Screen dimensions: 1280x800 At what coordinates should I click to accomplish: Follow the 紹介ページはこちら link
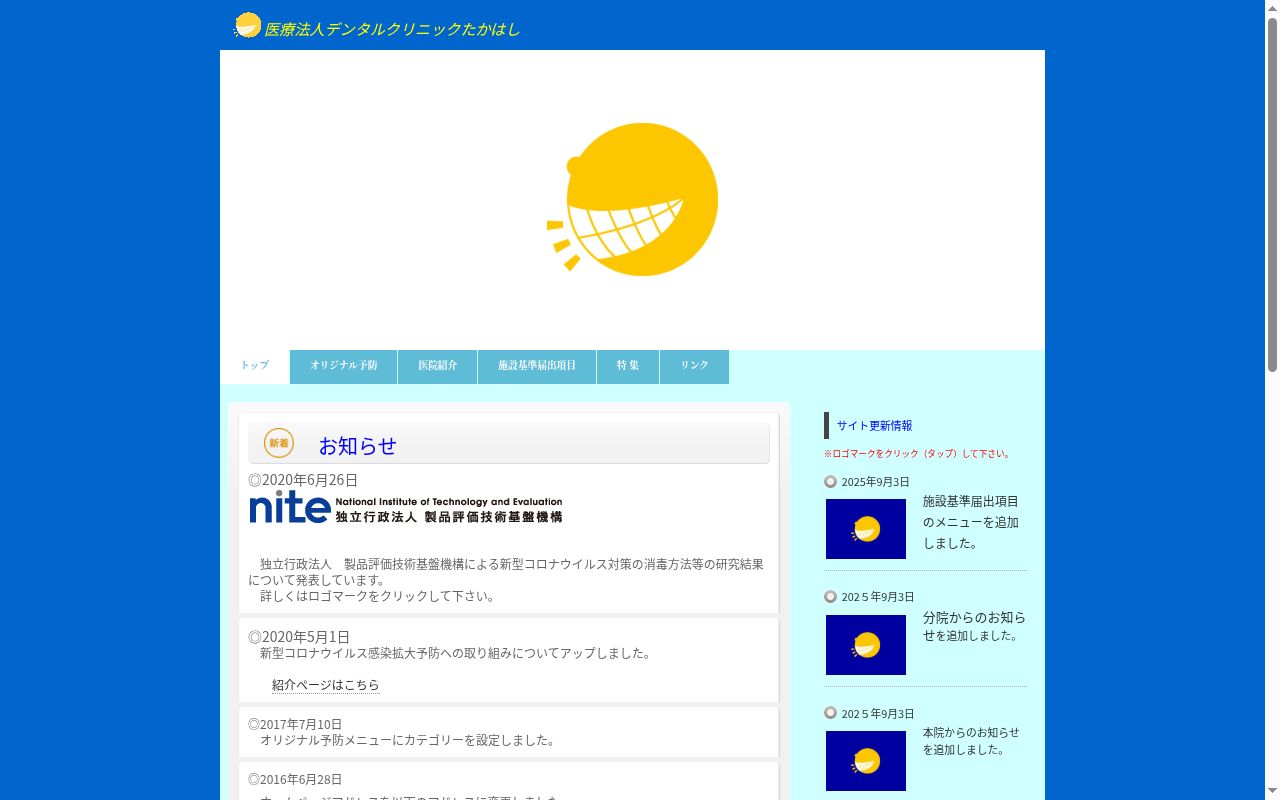pos(326,685)
